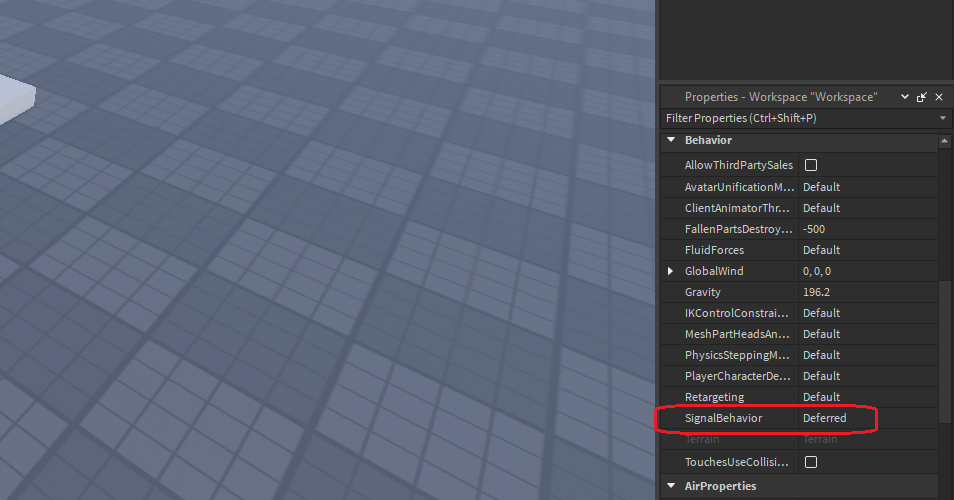Toggle the AllowThirdPartySales checkbox

(810, 165)
